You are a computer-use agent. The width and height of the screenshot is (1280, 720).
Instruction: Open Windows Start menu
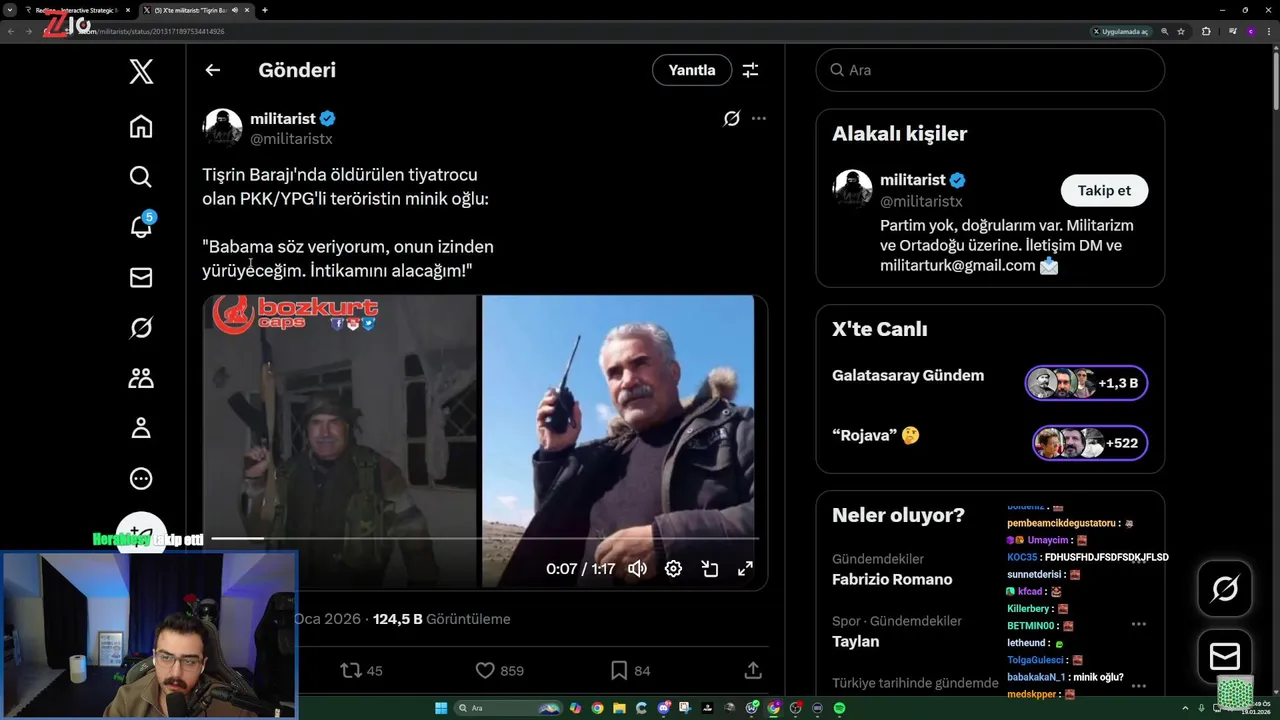coord(441,708)
